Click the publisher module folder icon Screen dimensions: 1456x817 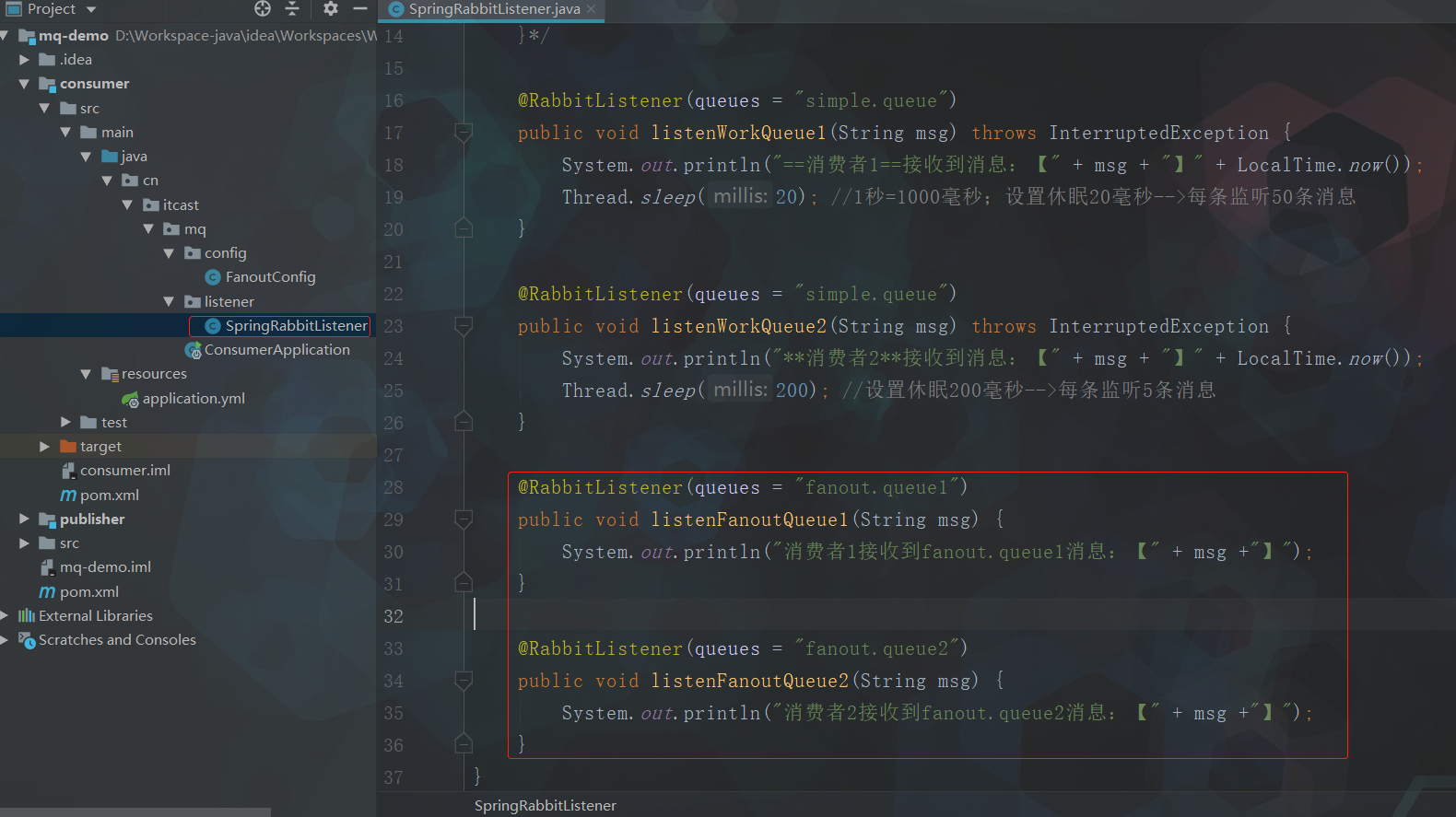pos(48,519)
